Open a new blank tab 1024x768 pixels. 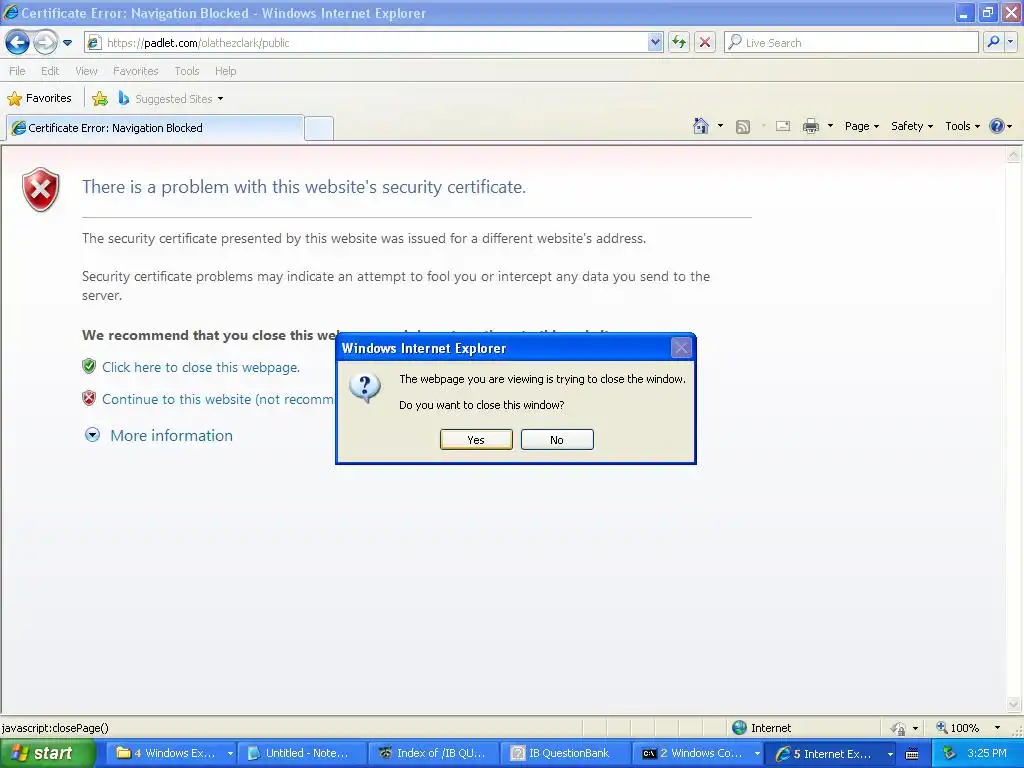[319, 128]
